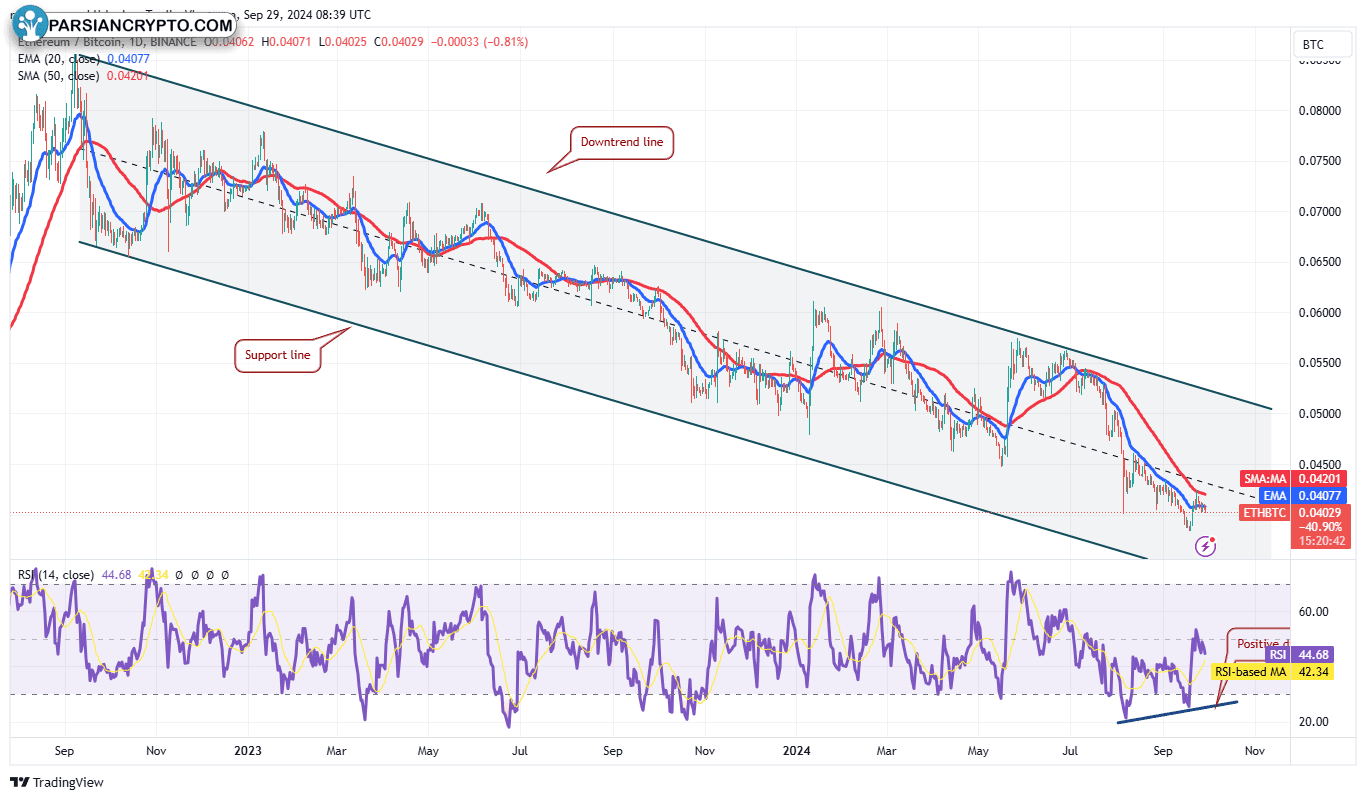This screenshot has width=1366, height=800.
Task: Select the 'Support line' callout label
Action: click(x=278, y=355)
